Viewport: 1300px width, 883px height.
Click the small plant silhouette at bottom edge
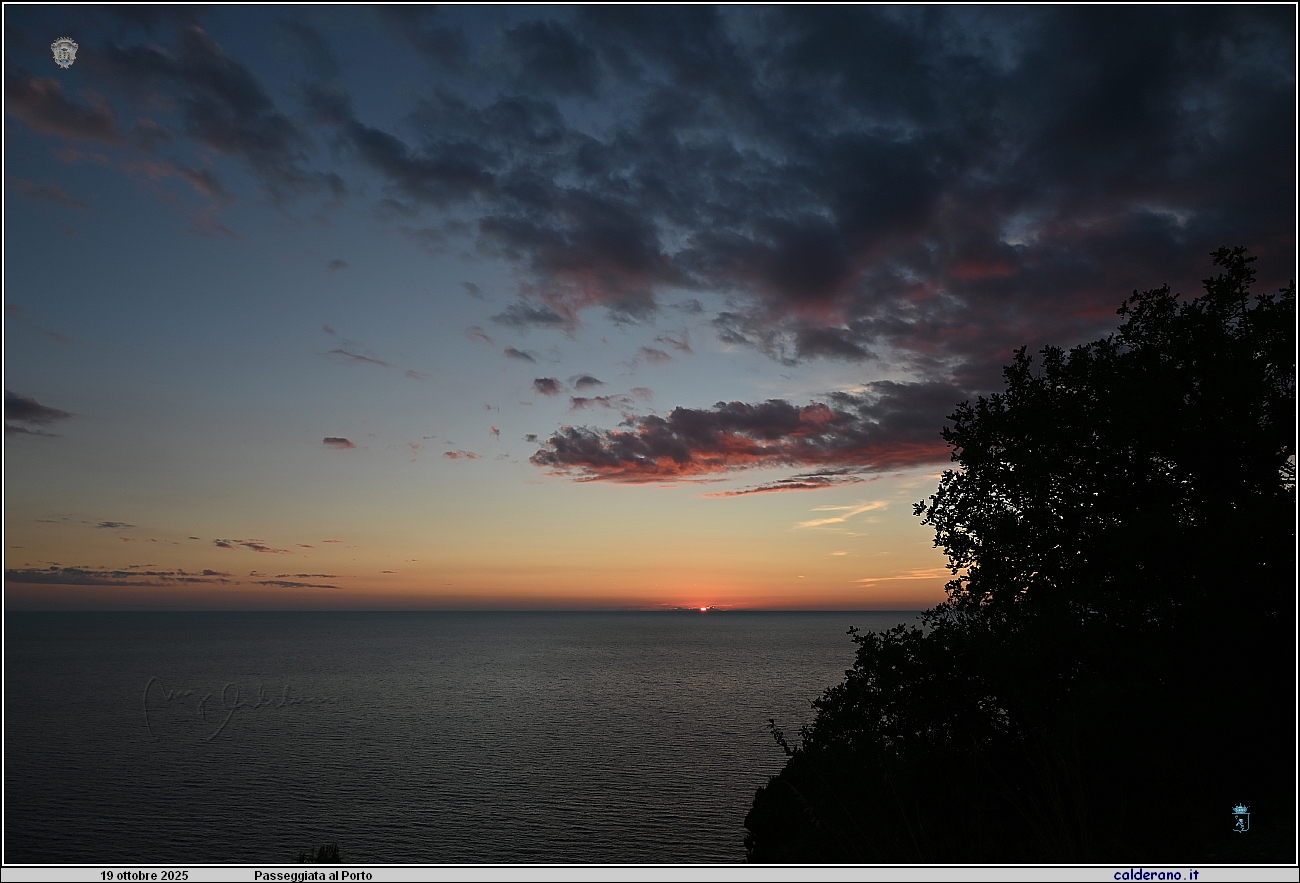point(320,854)
